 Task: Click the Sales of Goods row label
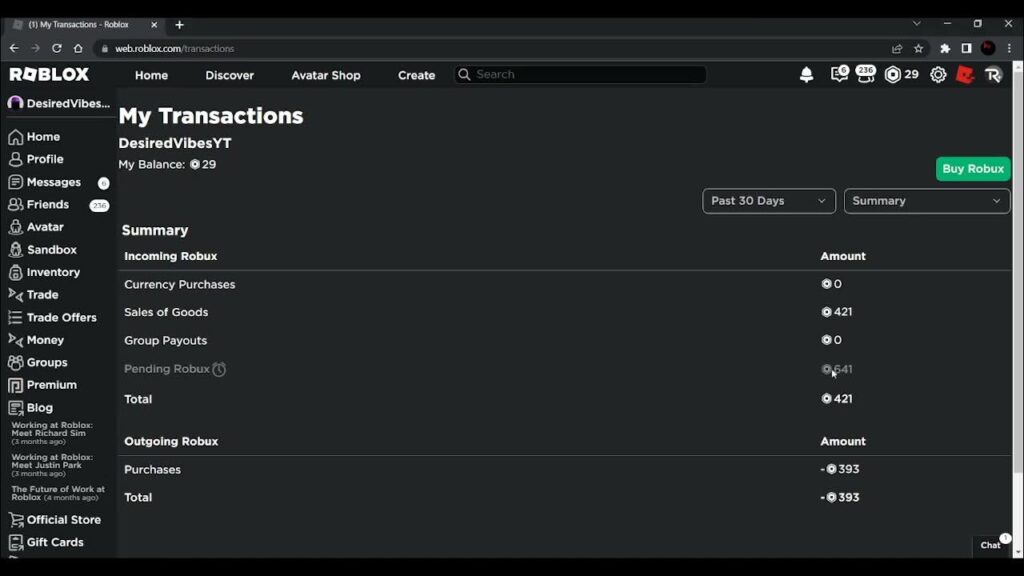(166, 313)
